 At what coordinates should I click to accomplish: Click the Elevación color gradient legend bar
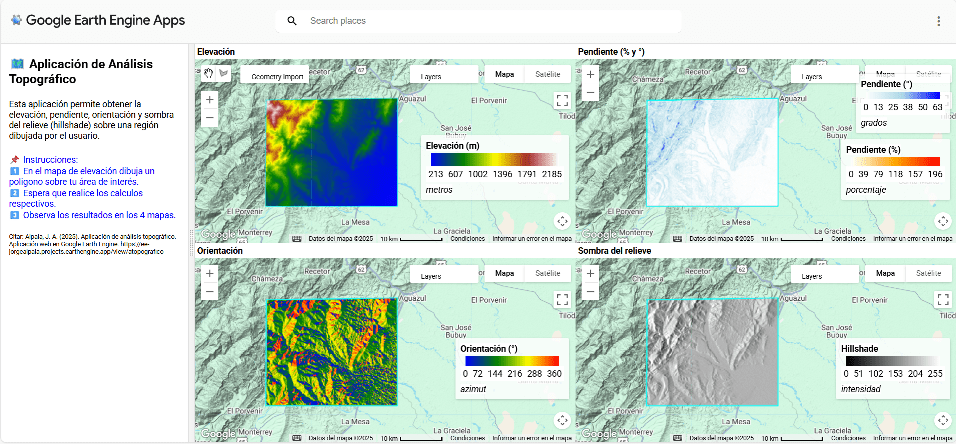pyautogui.click(x=493, y=158)
